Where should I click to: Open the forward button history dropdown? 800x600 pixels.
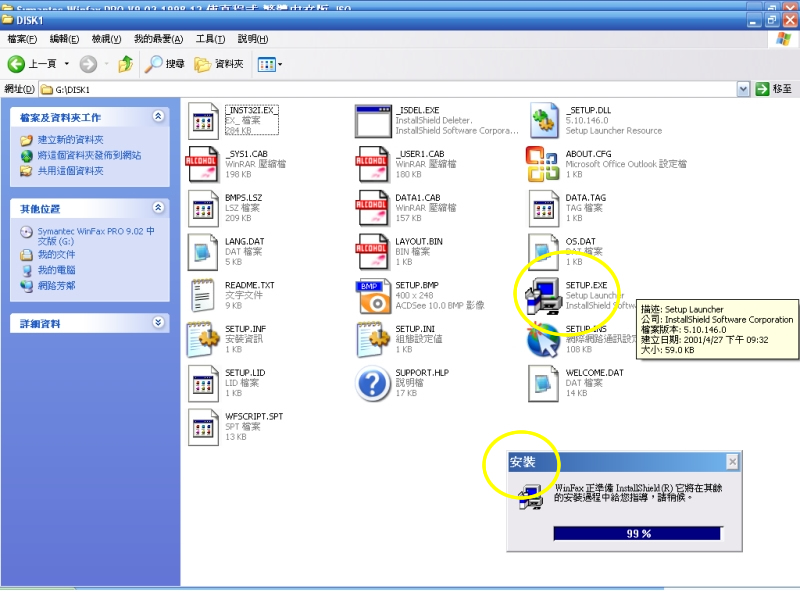click(106, 64)
